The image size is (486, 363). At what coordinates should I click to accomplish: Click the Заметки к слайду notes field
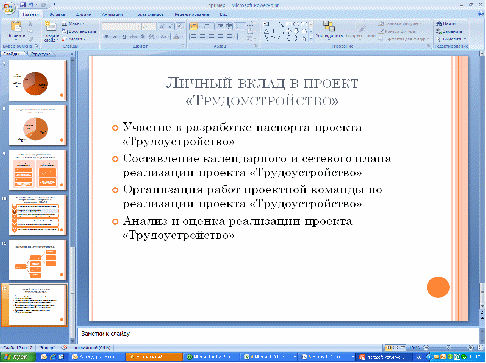point(278,334)
